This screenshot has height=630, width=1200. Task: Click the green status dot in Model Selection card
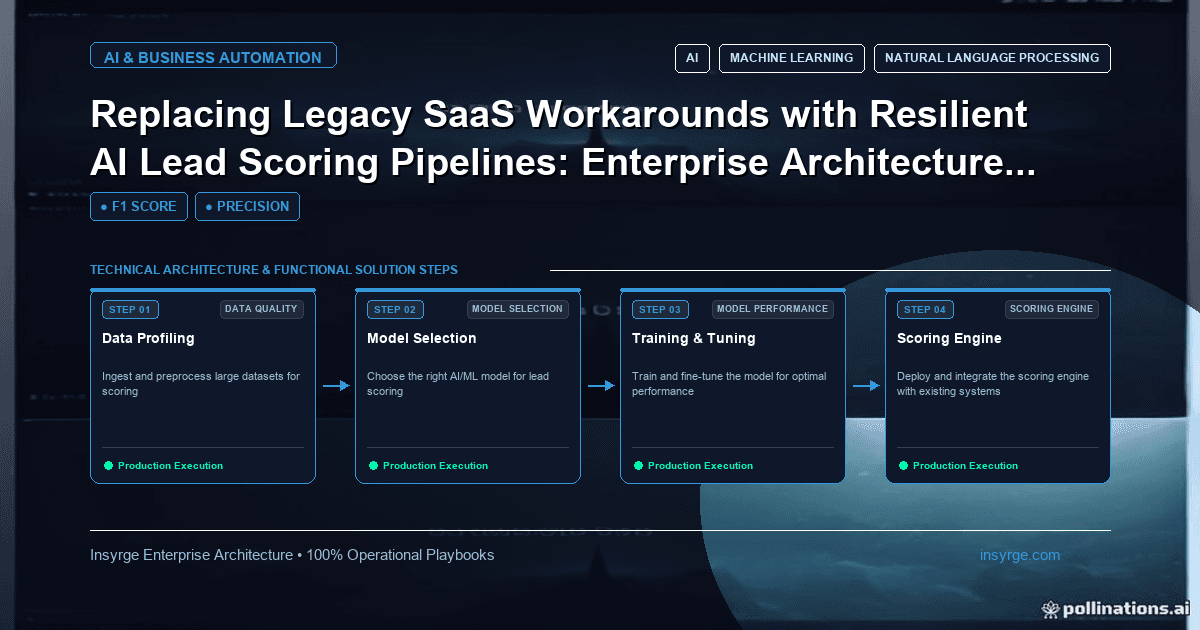pos(373,466)
